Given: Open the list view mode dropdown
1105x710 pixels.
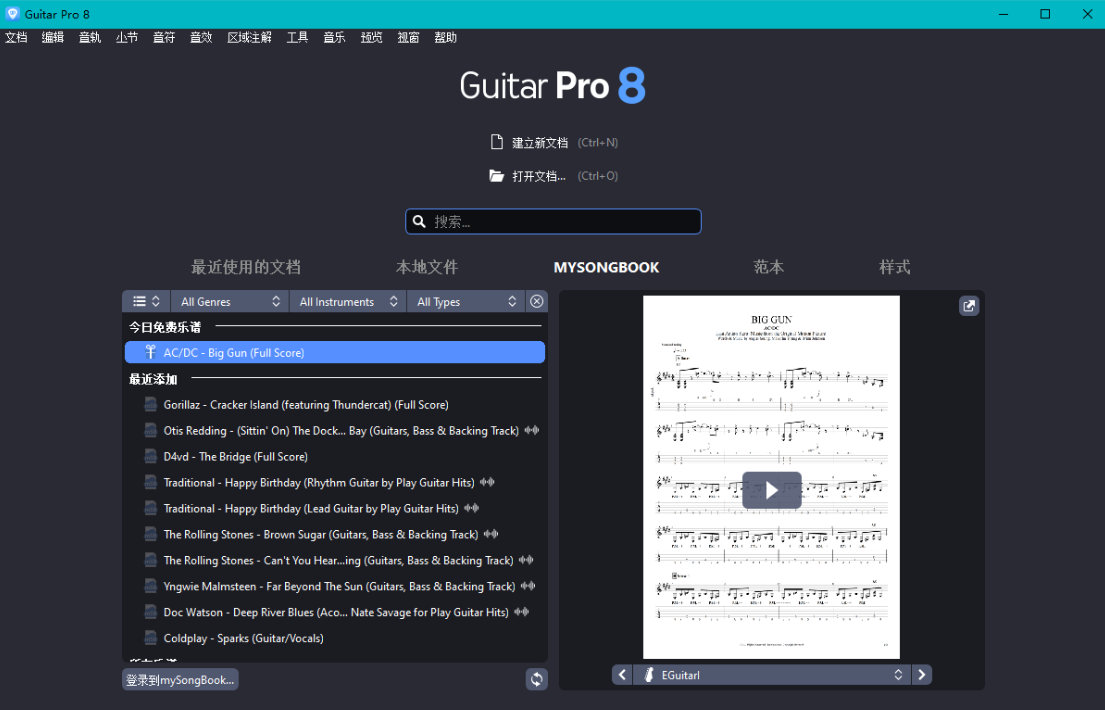Looking at the screenshot, I should click(x=147, y=302).
